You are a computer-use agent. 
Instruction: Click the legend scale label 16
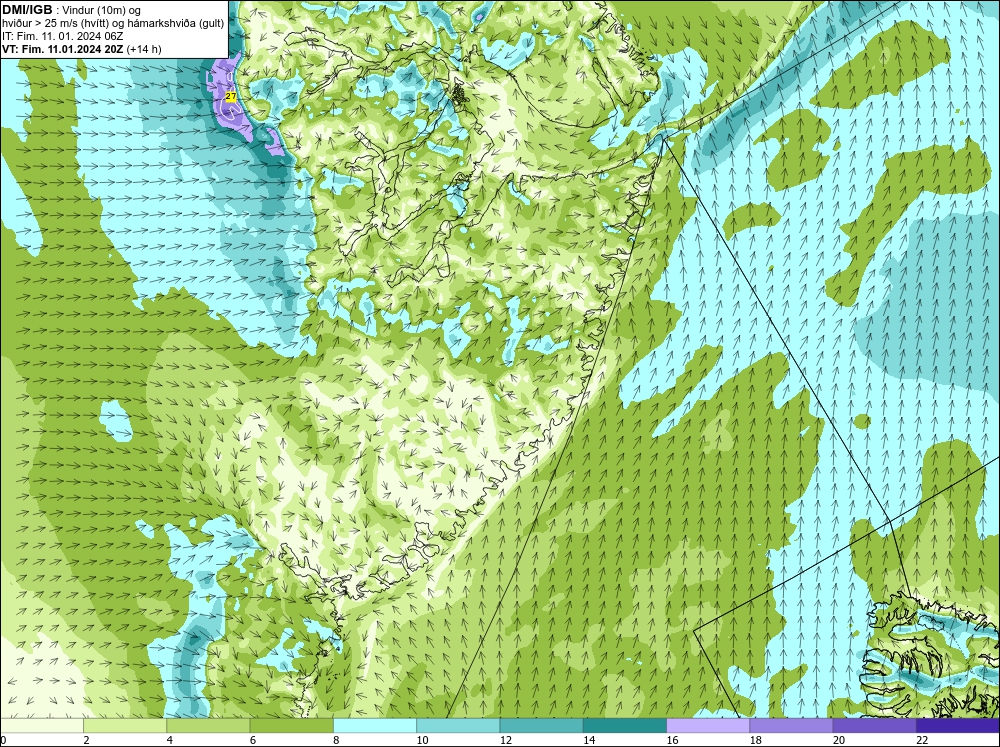tap(672, 740)
